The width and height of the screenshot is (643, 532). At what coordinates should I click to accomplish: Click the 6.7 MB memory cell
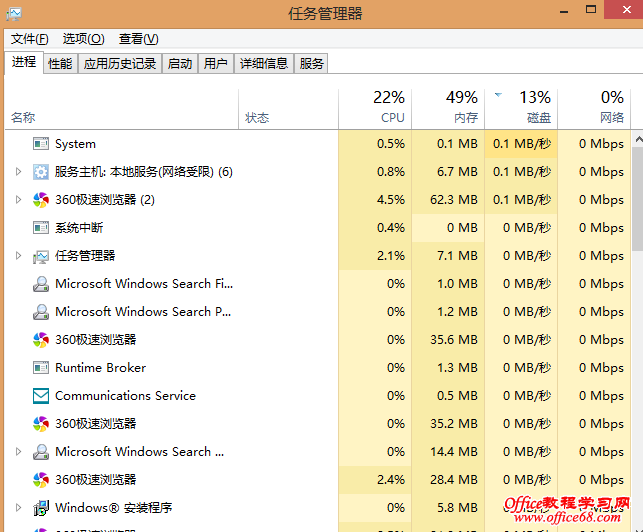(448, 172)
